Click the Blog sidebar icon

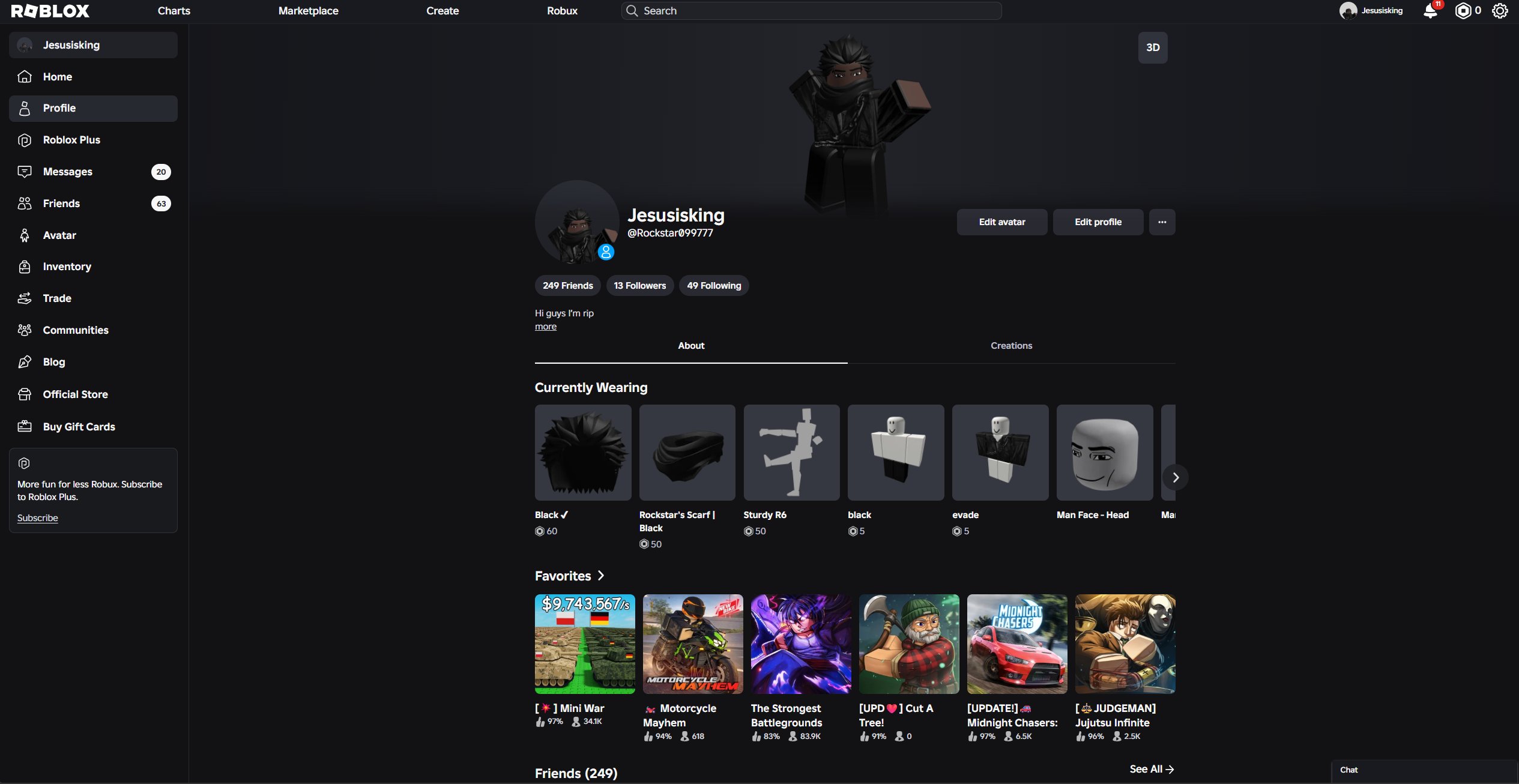click(25, 362)
